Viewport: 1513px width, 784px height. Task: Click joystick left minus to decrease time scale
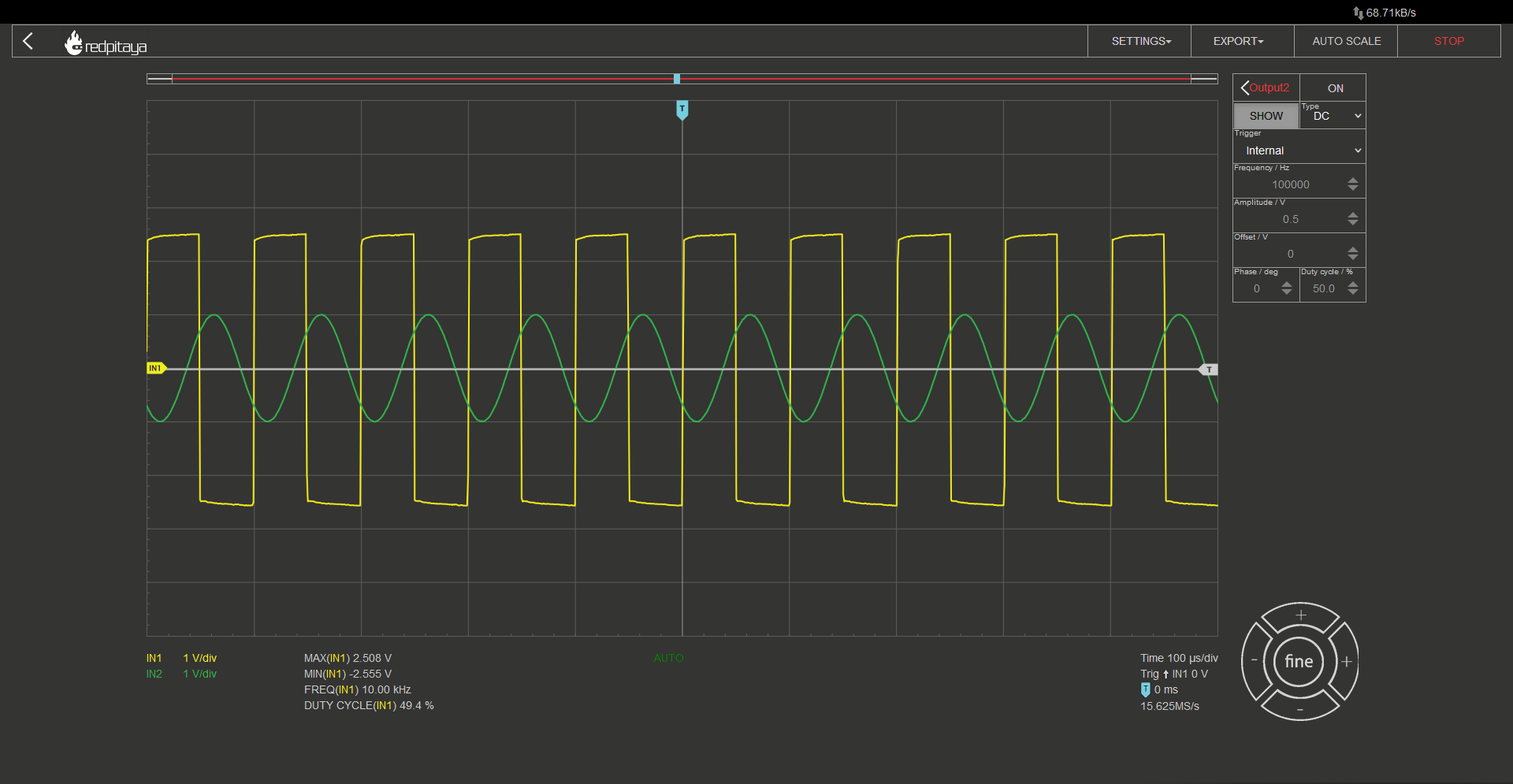(x=1254, y=660)
